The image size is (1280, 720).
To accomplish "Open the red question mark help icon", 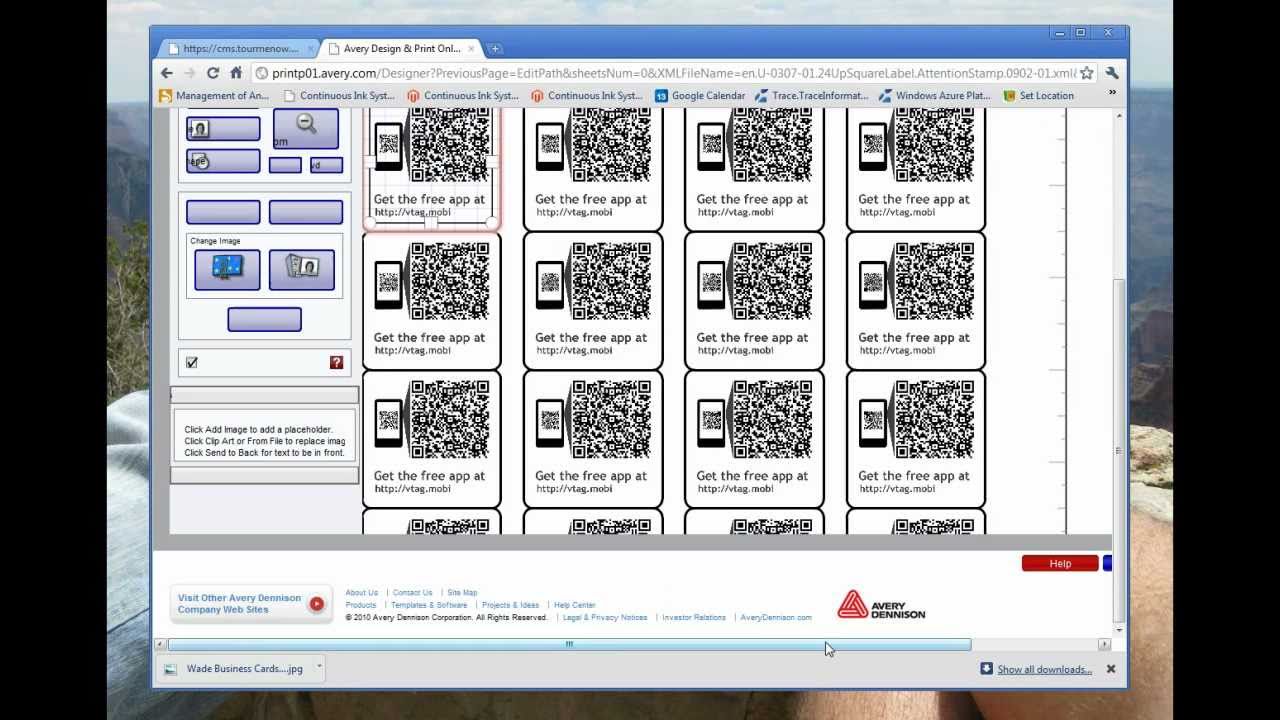I will click(x=336, y=363).
